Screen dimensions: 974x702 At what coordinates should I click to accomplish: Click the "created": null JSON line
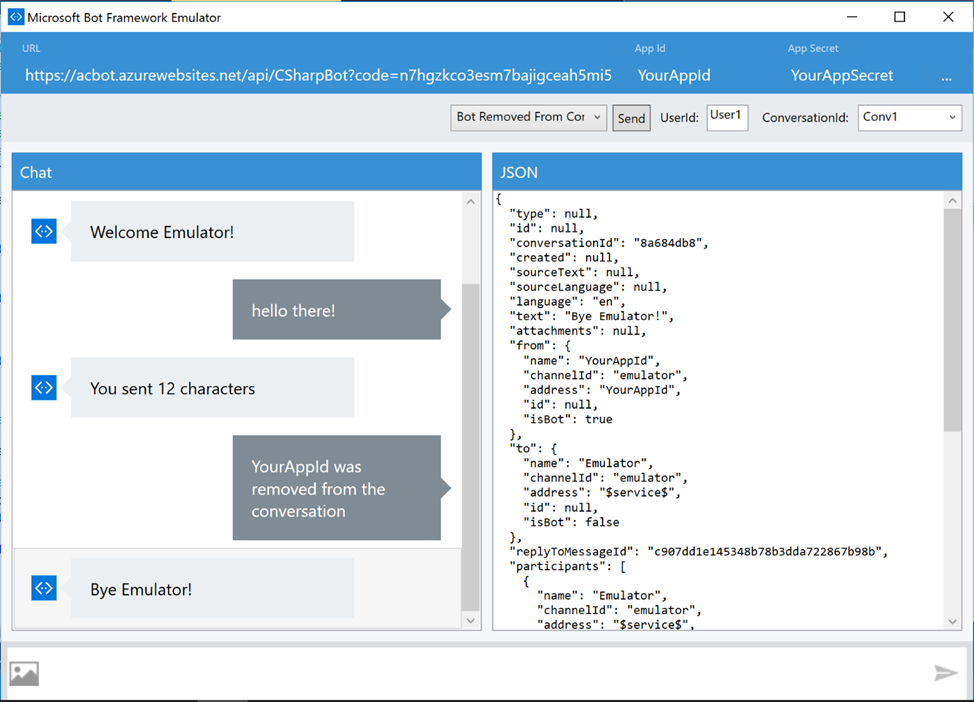[x=564, y=257]
